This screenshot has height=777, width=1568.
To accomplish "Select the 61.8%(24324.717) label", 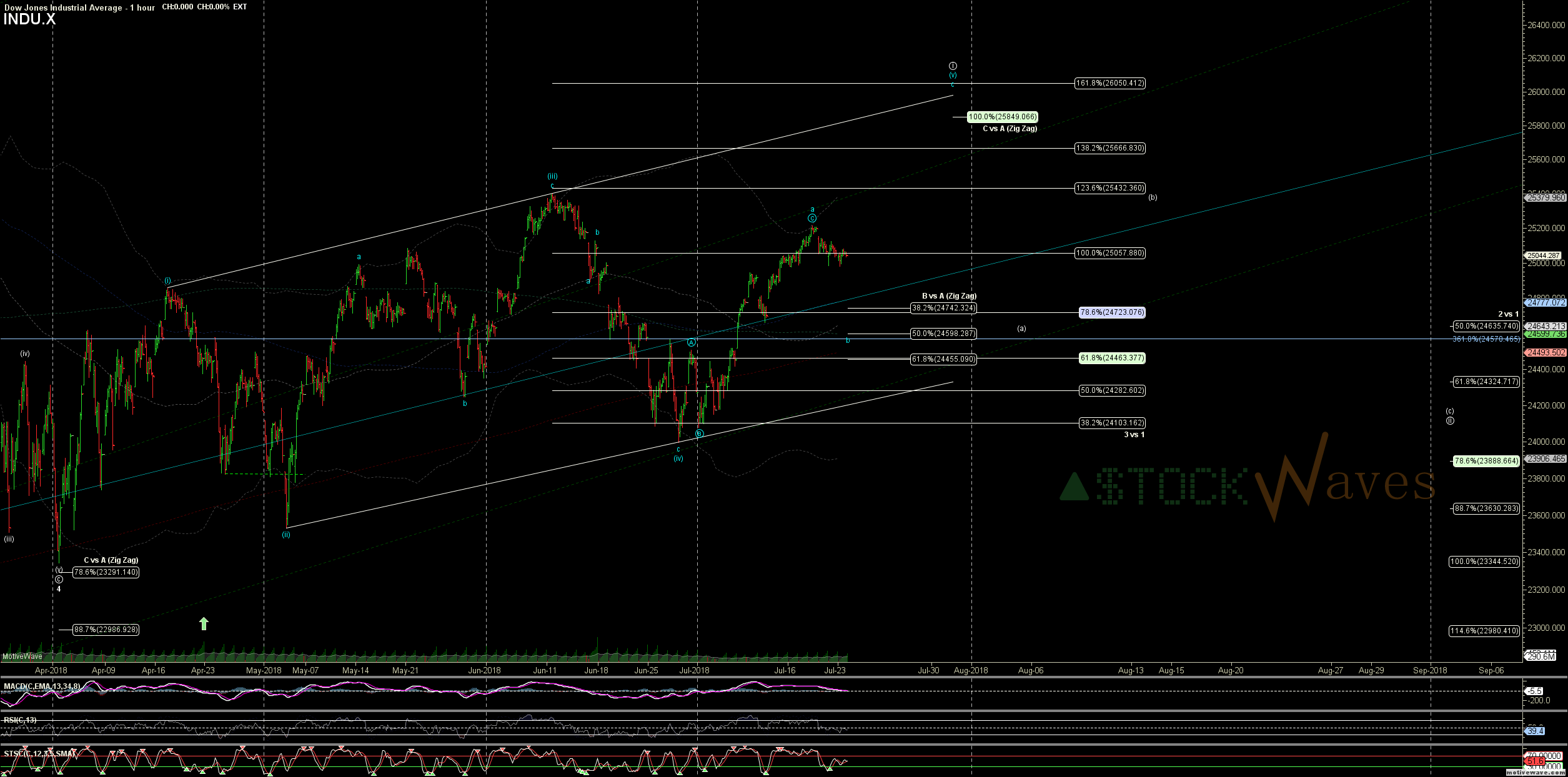I will (x=1487, y=382).
